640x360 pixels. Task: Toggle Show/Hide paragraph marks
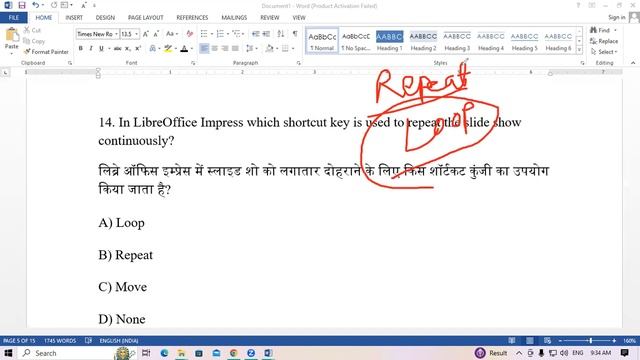pyautogui.click(x=295, y=34)
